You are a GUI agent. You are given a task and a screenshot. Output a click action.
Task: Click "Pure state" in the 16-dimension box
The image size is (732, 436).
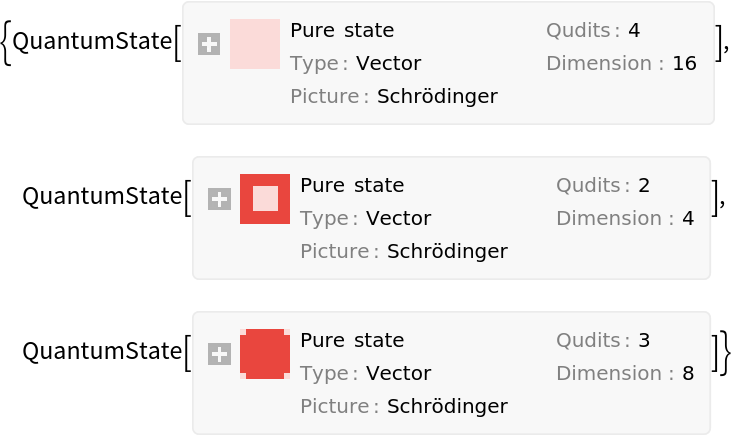click(342, 30)
